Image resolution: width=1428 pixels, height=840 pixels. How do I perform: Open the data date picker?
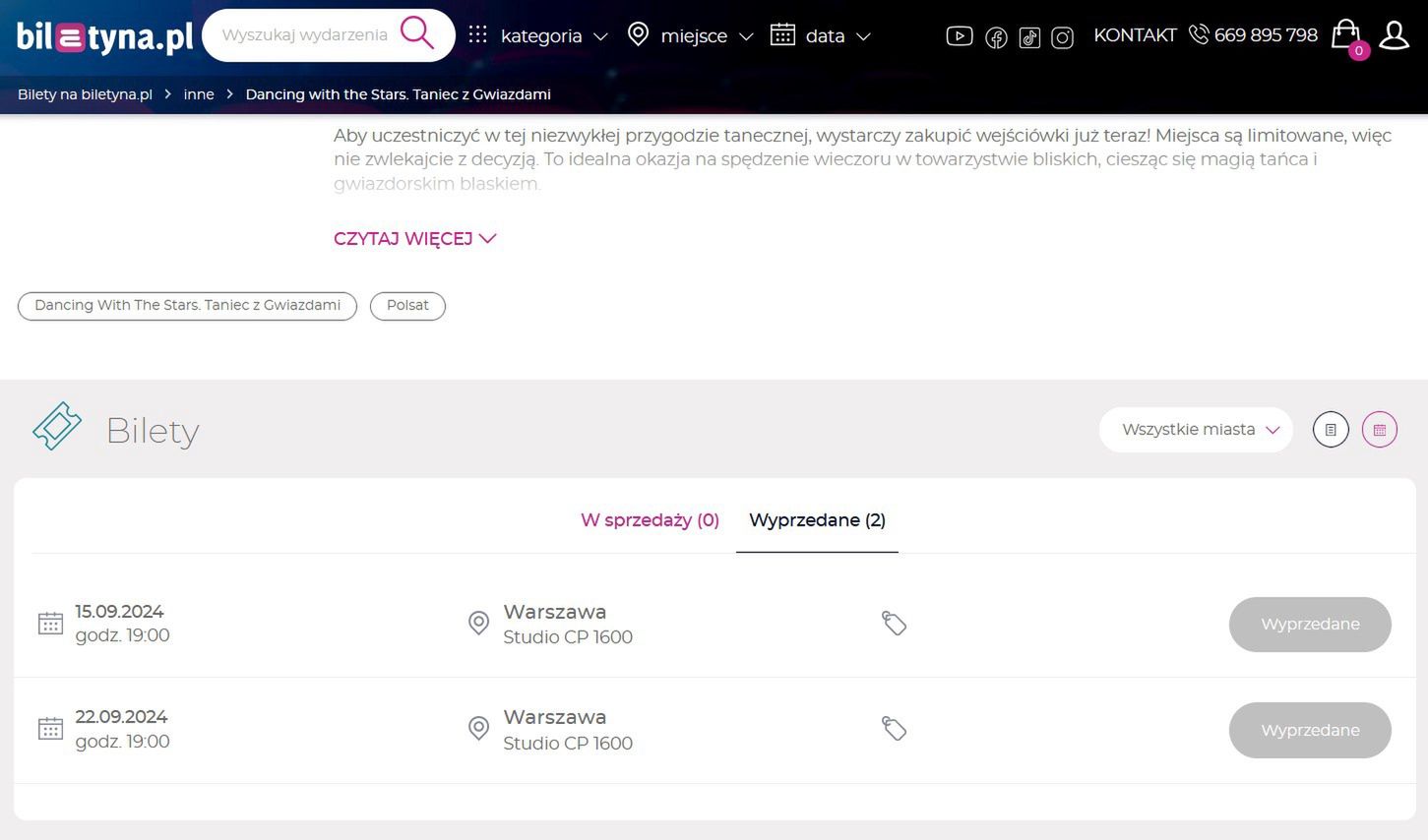point(821,36)
